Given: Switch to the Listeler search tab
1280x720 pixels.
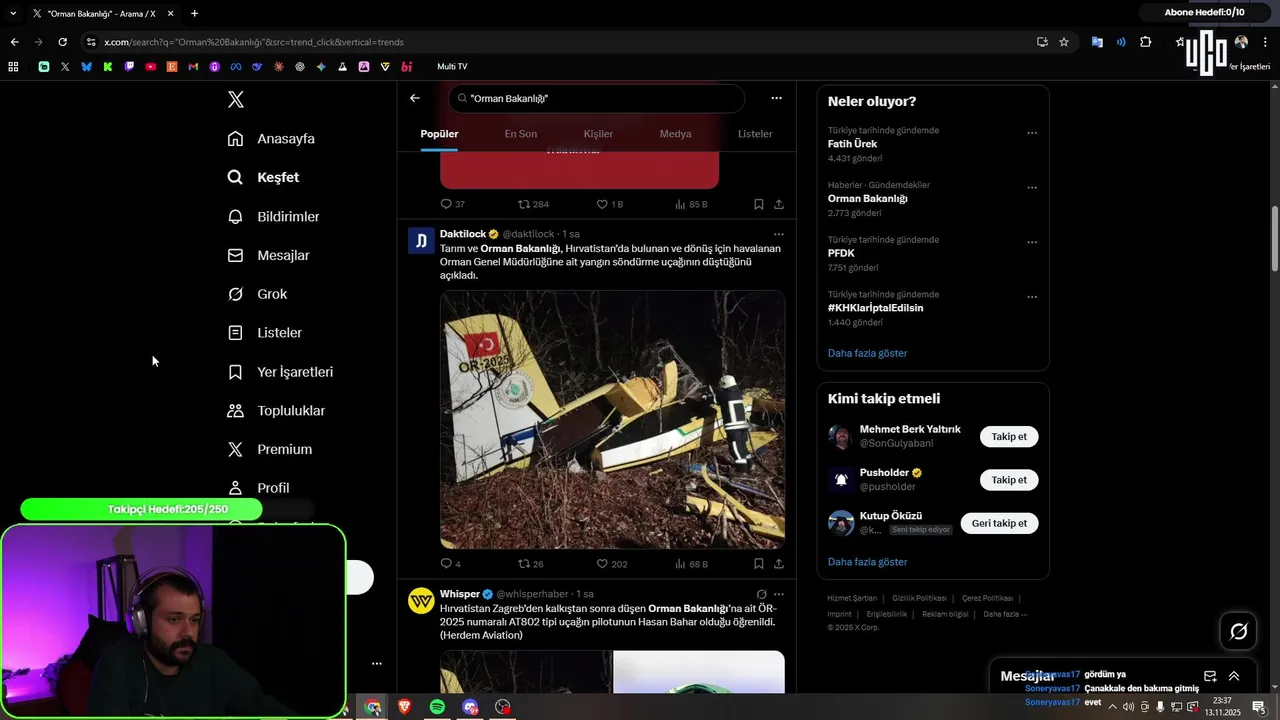Looking at the screenshot, I should click(x=755, y=134).
